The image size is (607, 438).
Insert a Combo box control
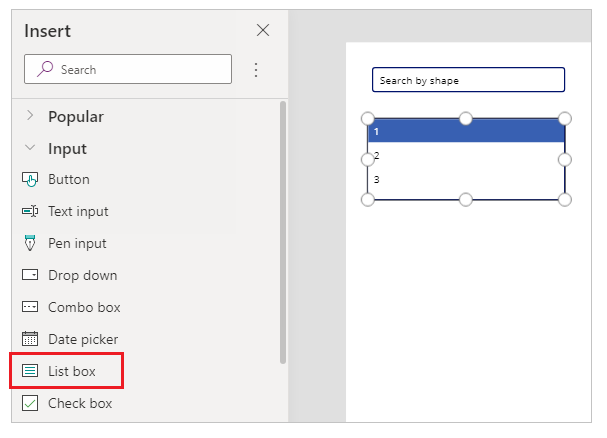[84, 307]
